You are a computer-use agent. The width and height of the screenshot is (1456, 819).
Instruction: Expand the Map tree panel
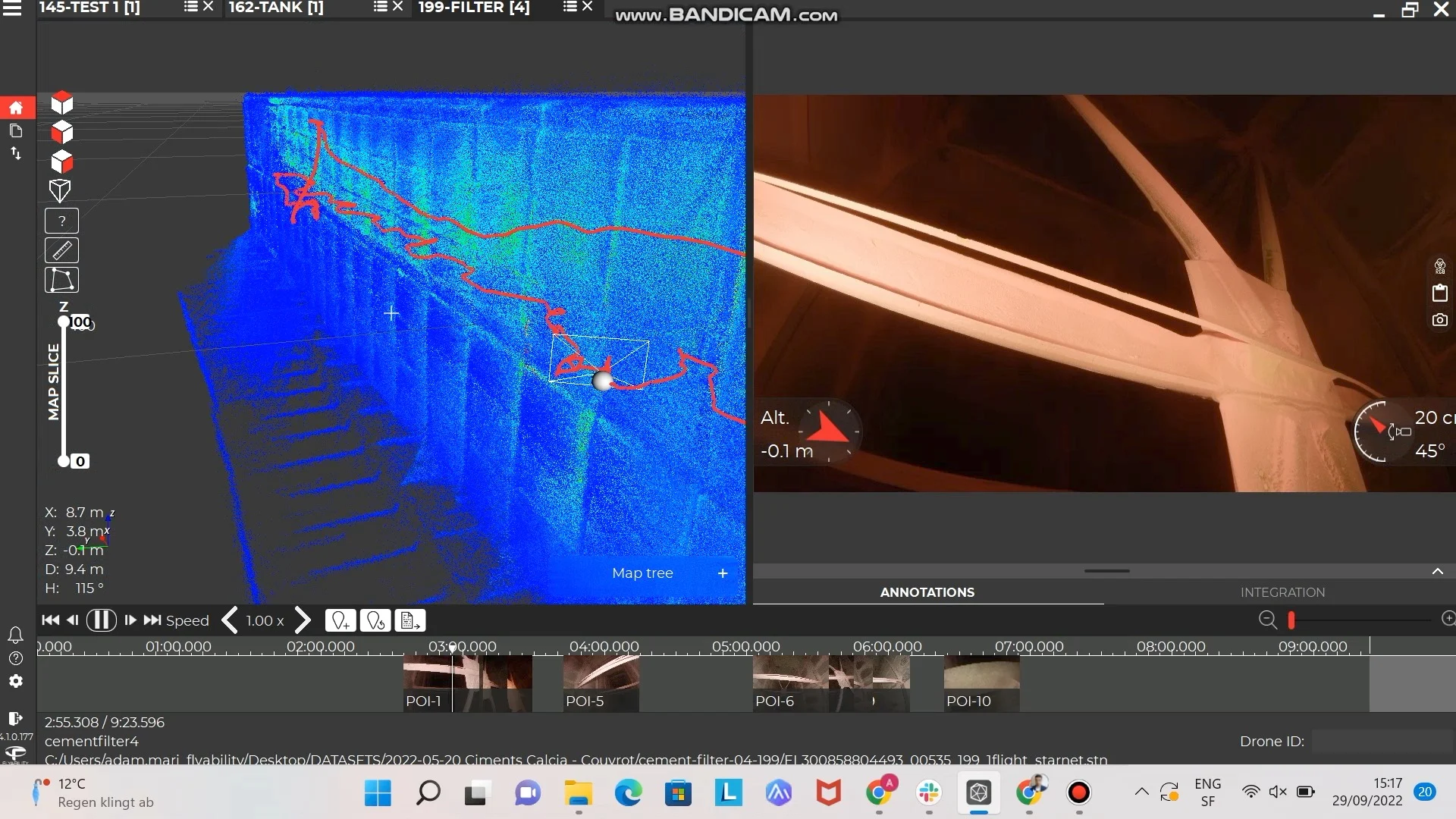[723, 573]
